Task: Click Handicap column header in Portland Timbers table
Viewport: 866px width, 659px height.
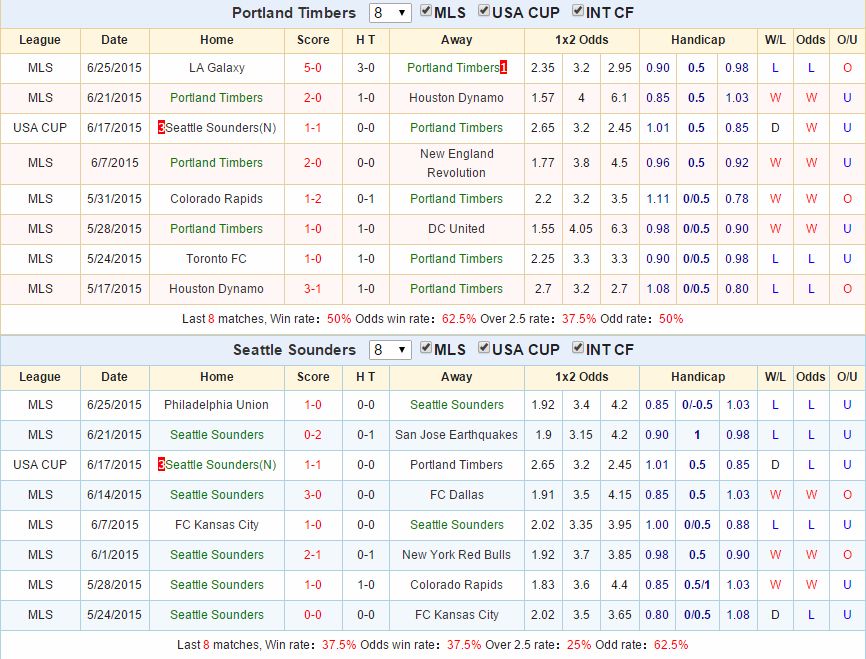Action: coord(698,40)
